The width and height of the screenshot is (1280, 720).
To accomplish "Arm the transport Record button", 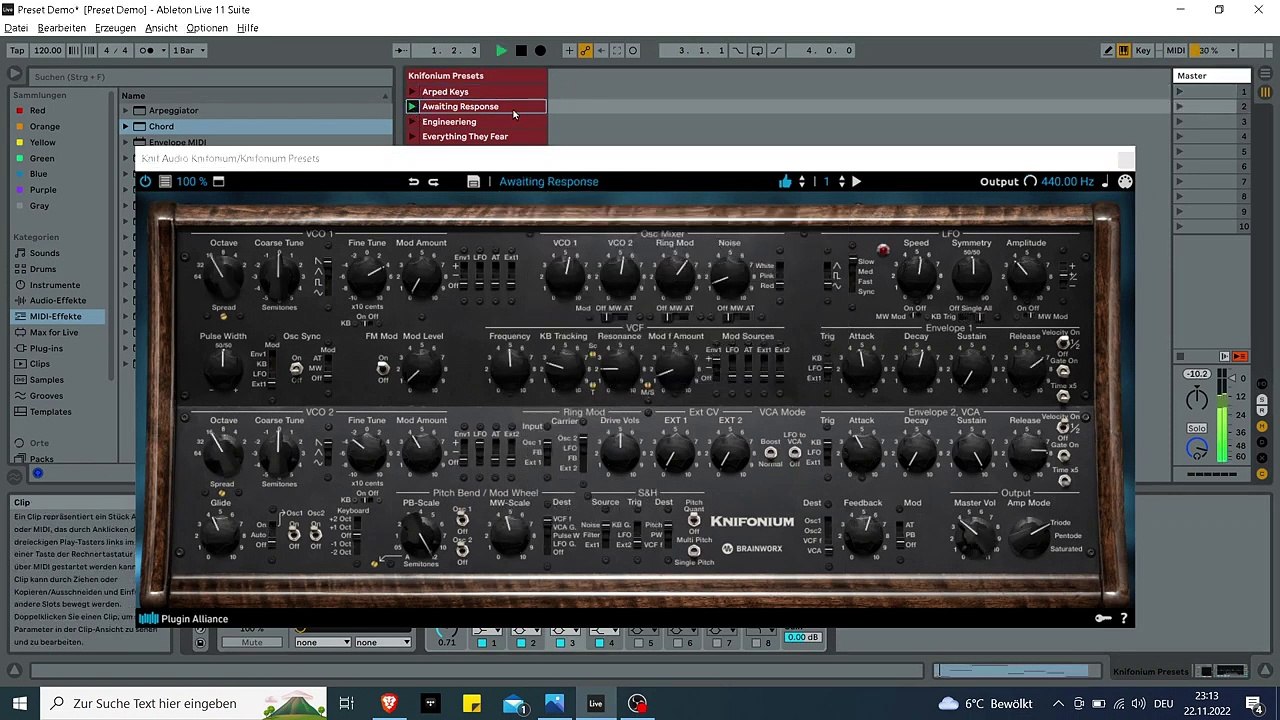I will coord(540,51).
